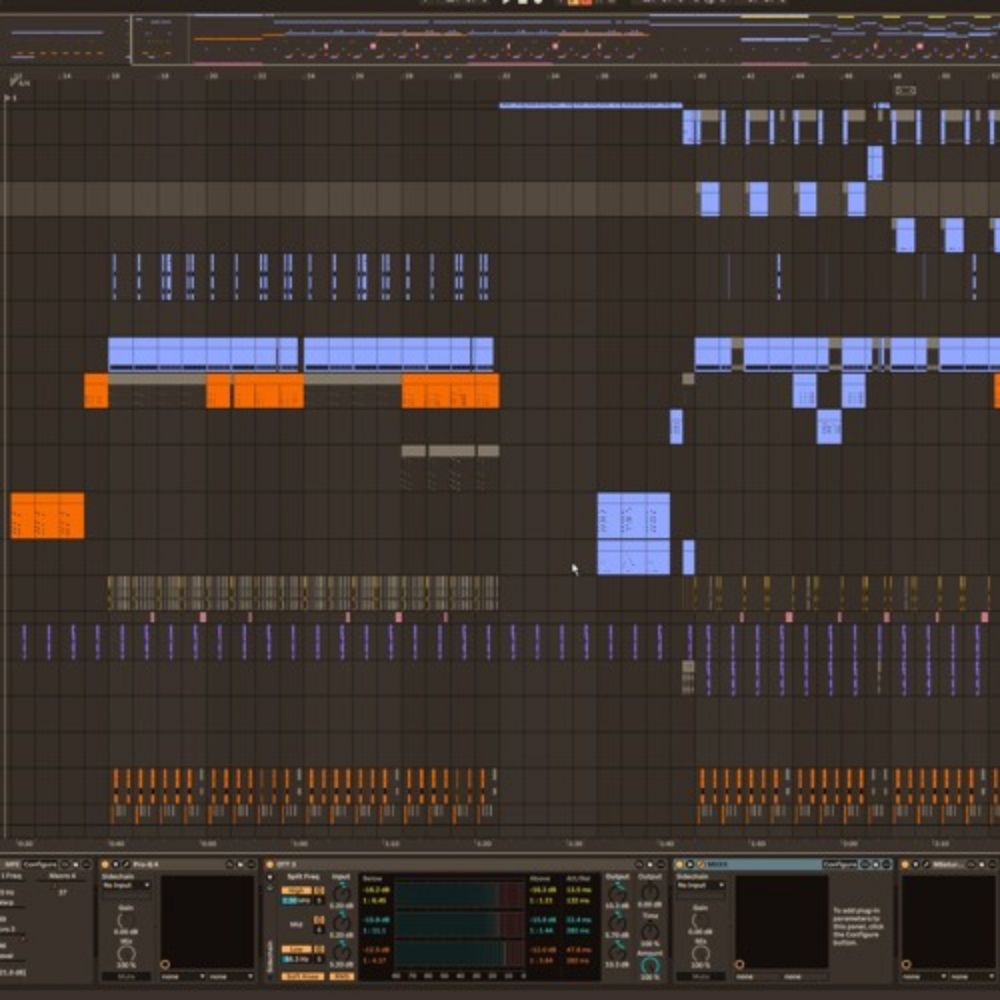This screenshot has height=1000, width=1000.
Task: Click the OTT hot-swap preset icon
Action: click(638, 864)
